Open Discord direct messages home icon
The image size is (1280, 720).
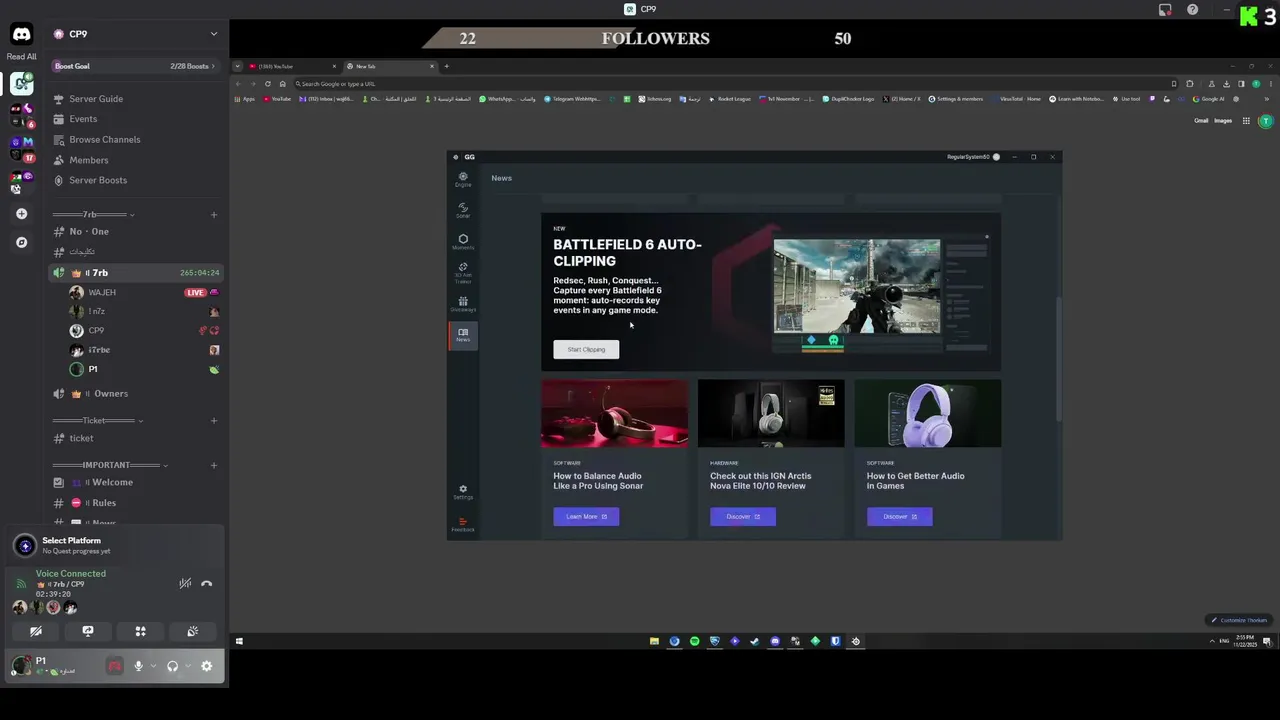(21, 34)
